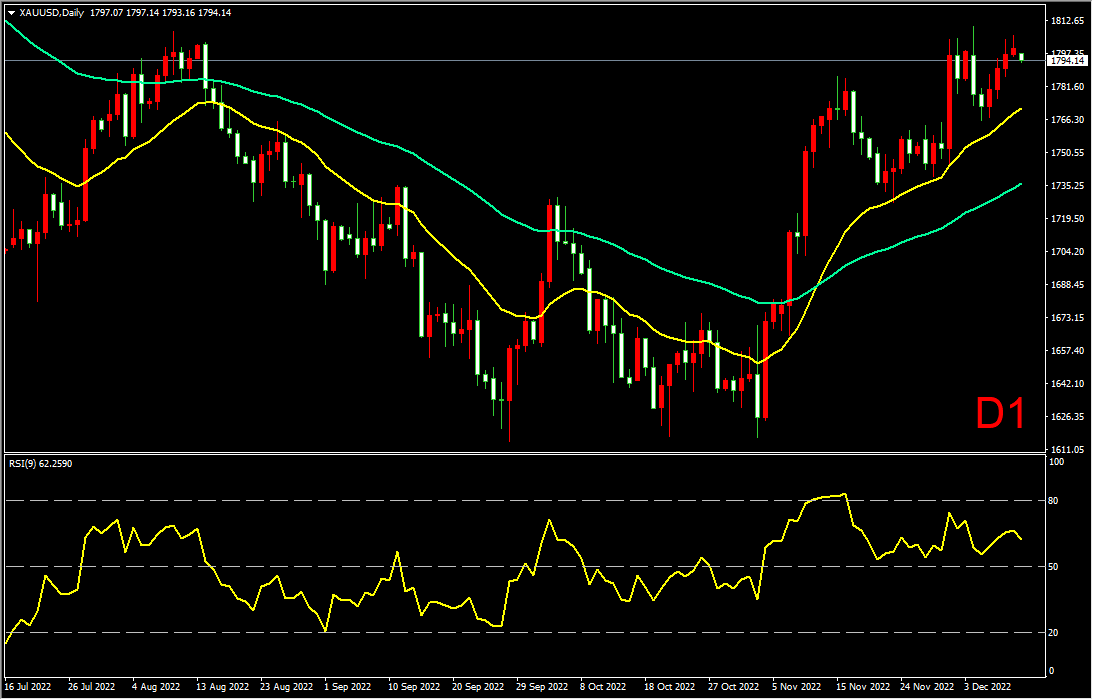Click the RSI scale level 50
Viewport: 1093px width, 700px height.
pos(1054,567)
